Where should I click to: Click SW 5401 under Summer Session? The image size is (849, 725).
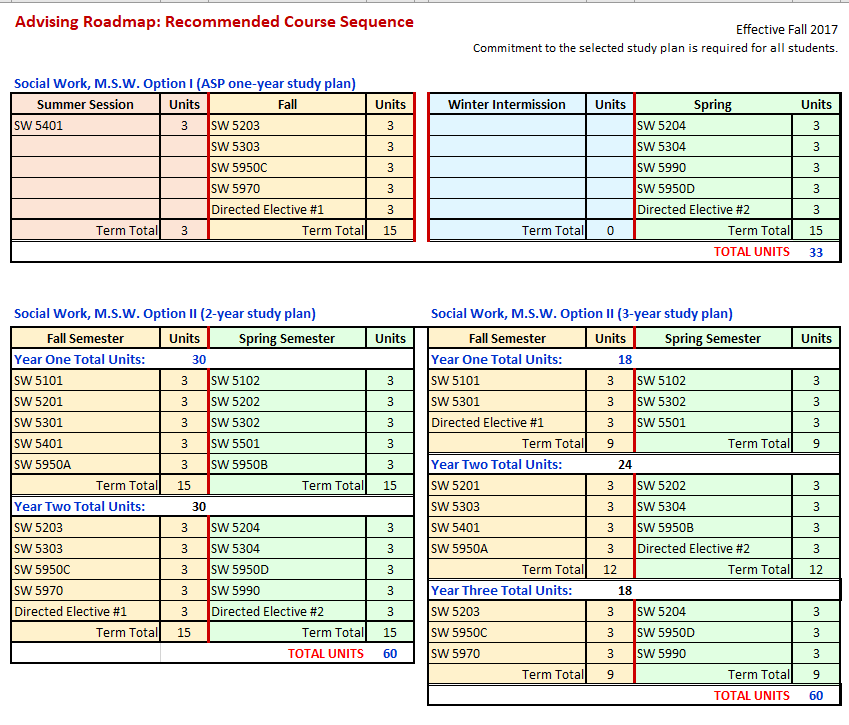[39, 126]
